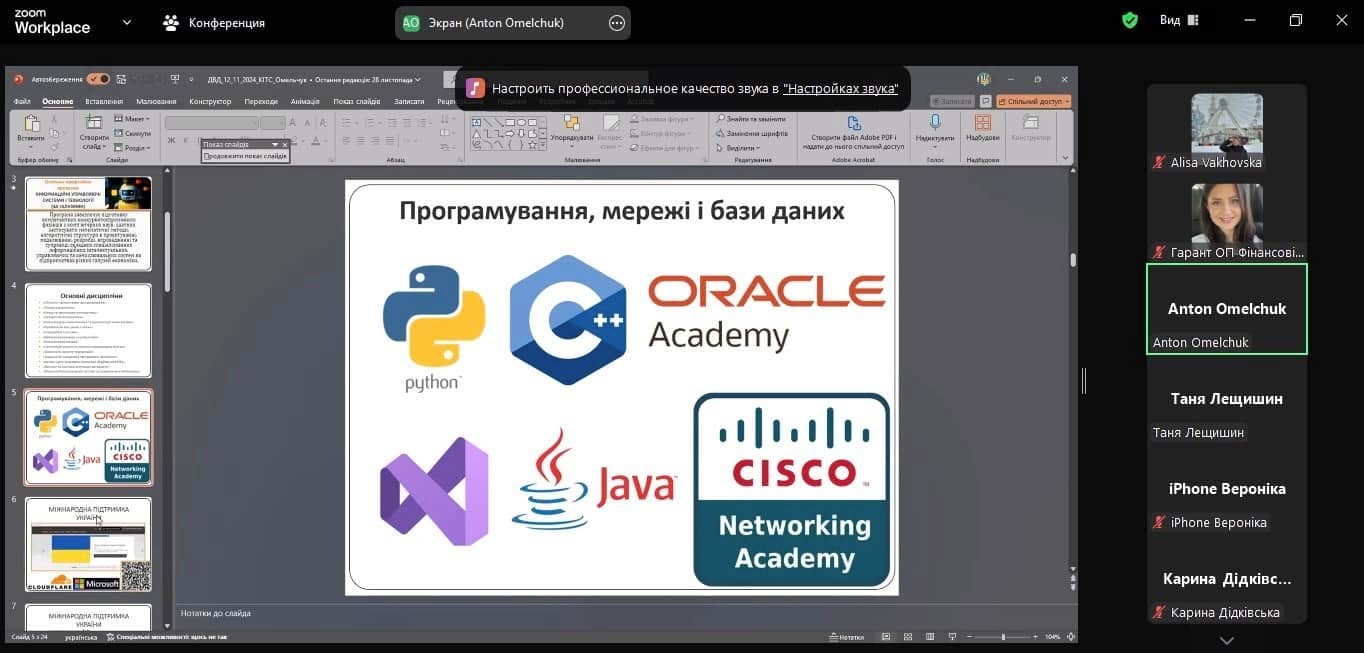The image size is (1364, 653).
Task: Click the Конференция button in Zoom
Action: pyautogui.click(x=214, y=22)
